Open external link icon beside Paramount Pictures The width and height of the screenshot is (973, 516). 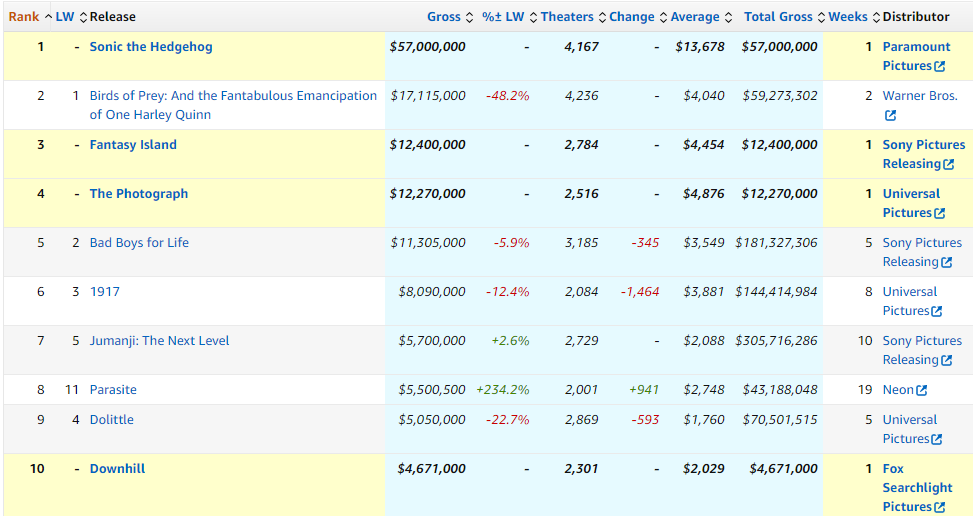[x=939, y=67]
